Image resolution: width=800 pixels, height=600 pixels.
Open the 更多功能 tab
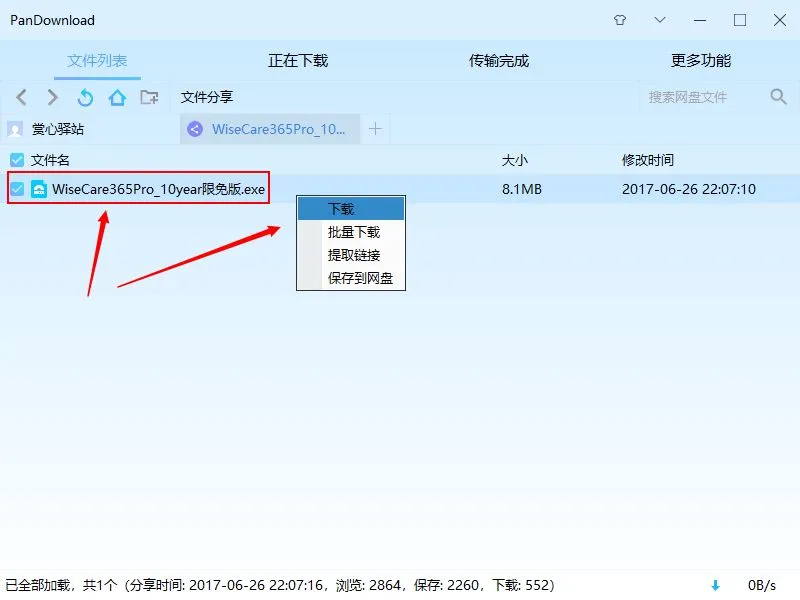tap(701, 61)
